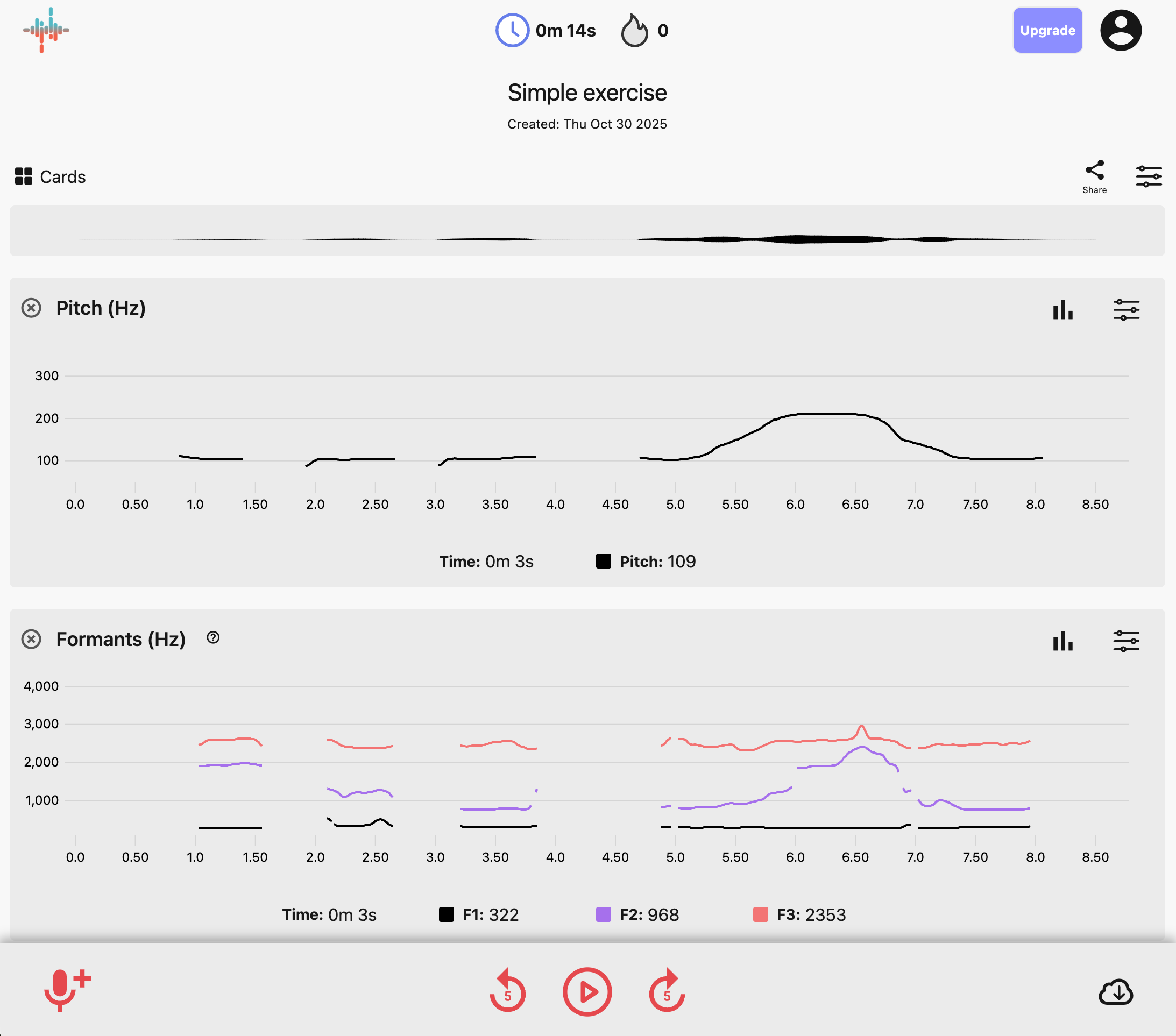Click the audio waveform overview strip

(587, 231)
